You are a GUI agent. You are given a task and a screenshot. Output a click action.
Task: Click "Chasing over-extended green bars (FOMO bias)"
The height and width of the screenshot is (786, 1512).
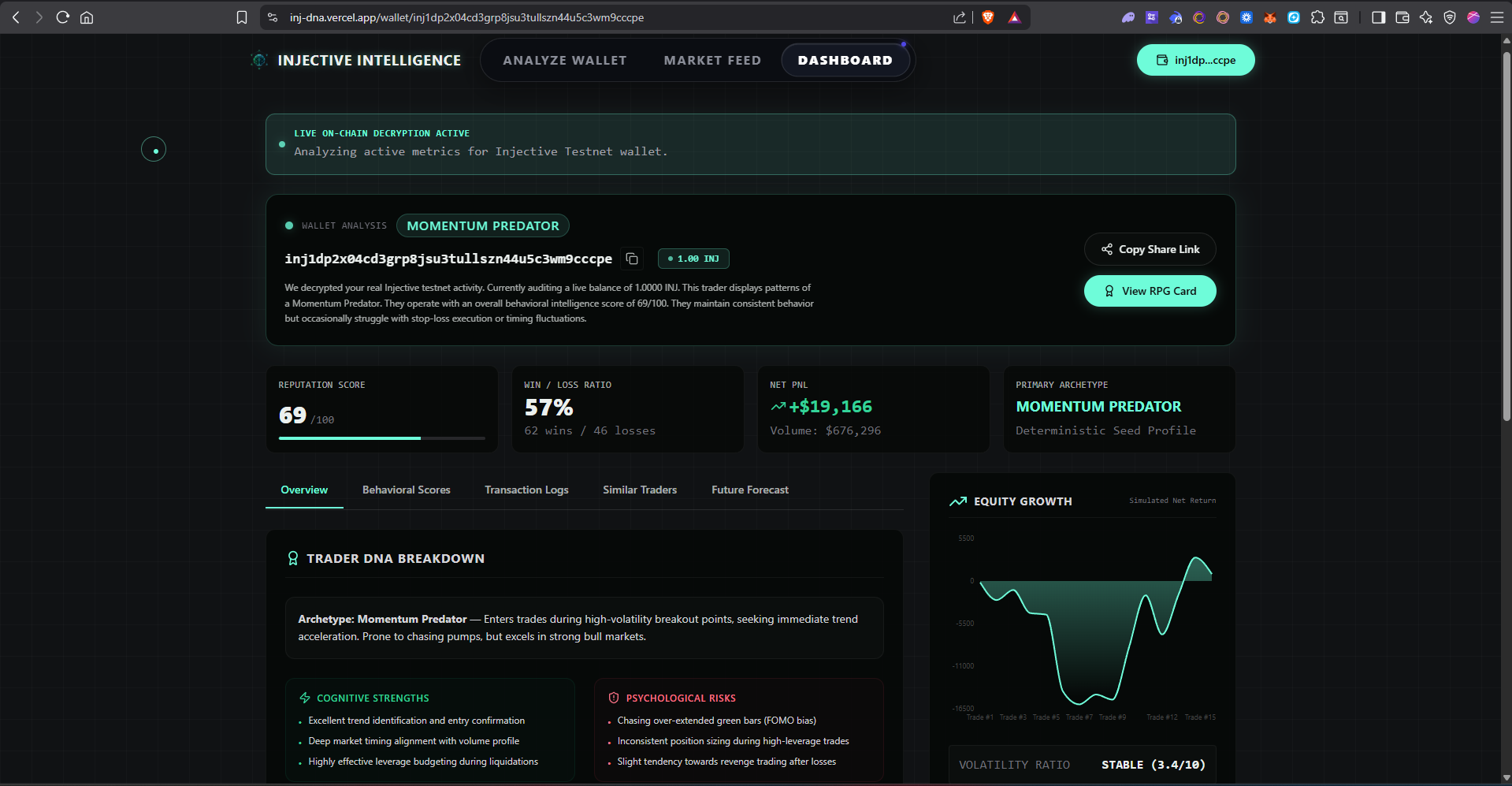click(717, 721)
